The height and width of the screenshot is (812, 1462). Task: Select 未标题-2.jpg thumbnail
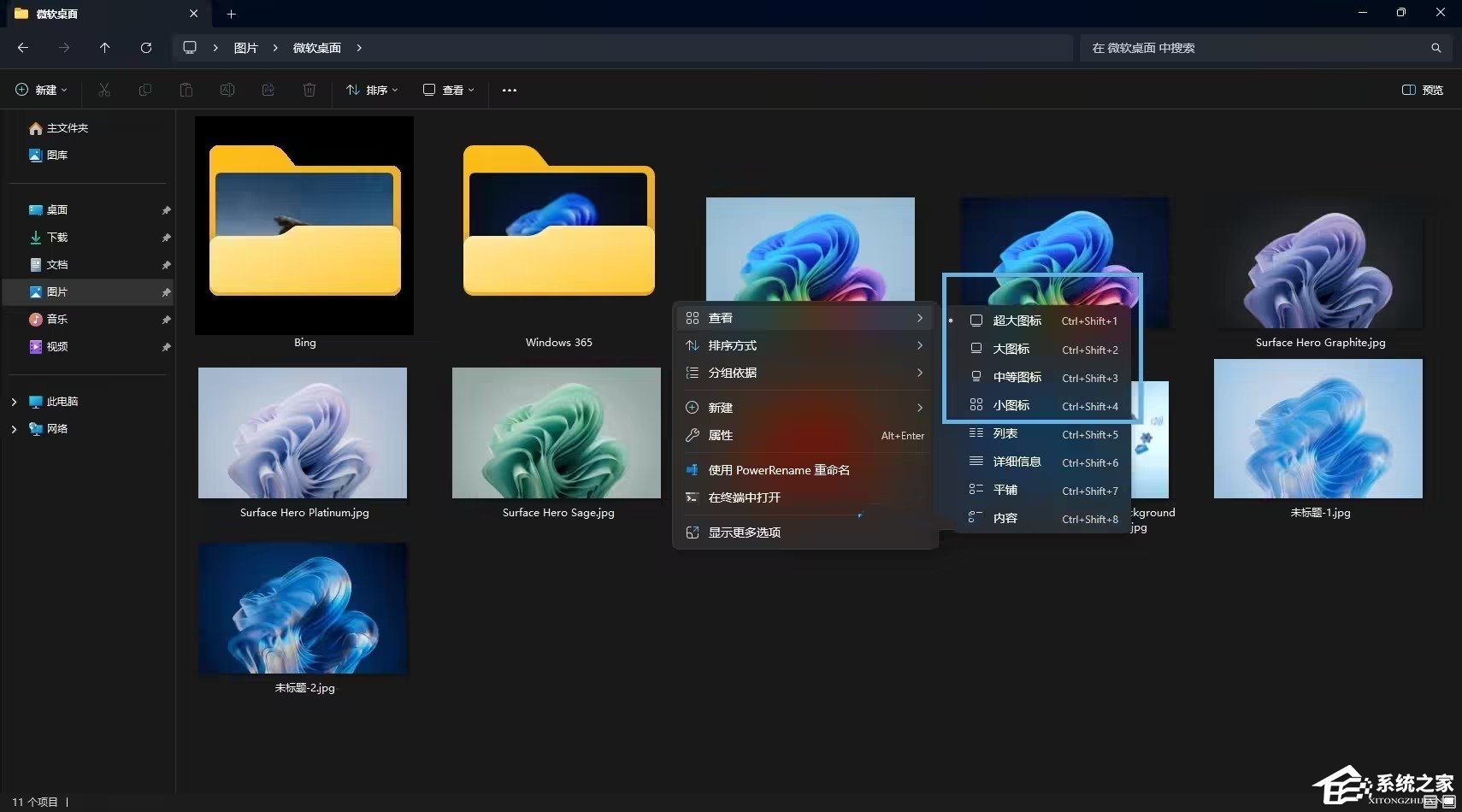coord(303,609)
